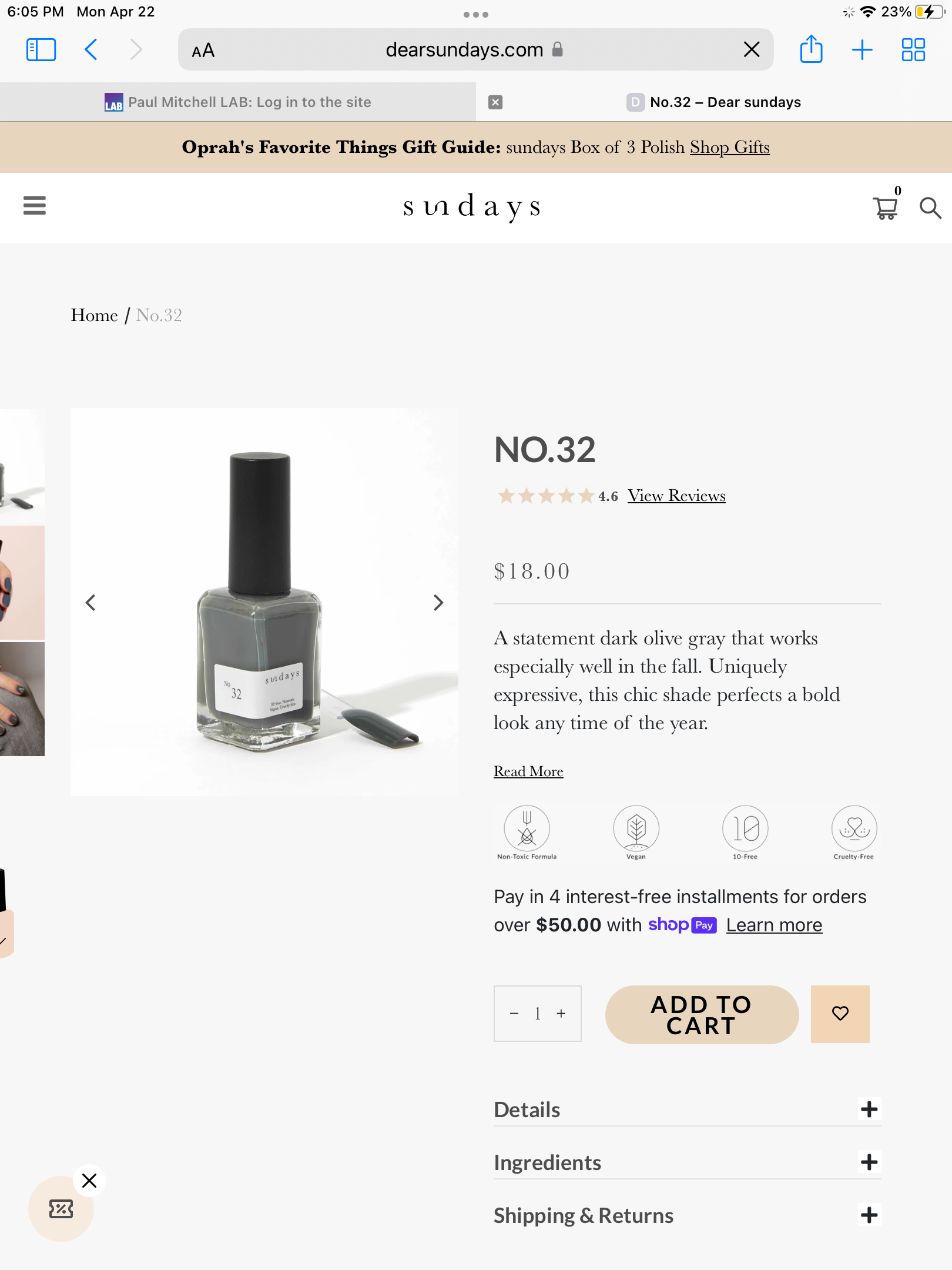Expand Shipping & Returns section
Screen dimensions: 952x1270
[x=869, y=1215]
